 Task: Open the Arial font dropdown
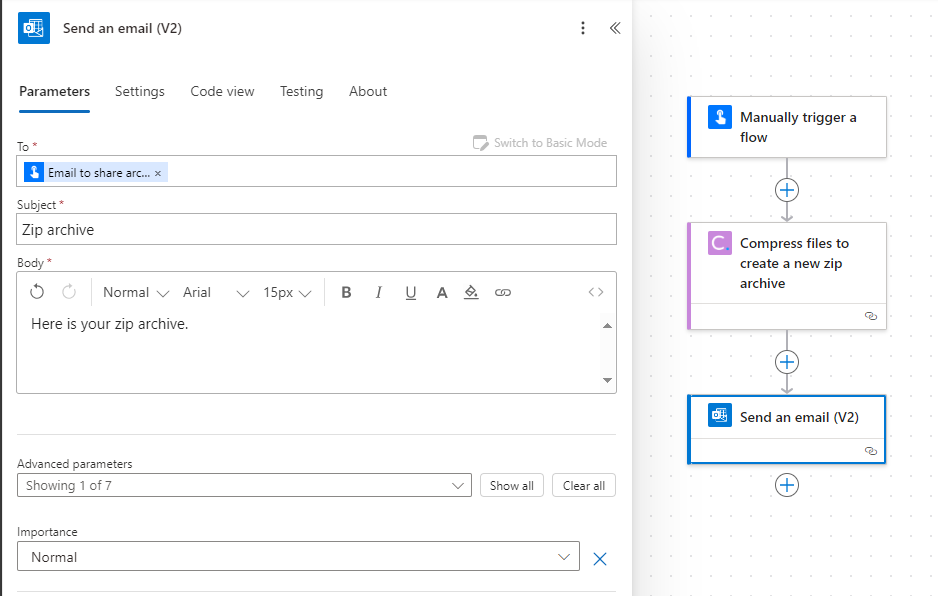[x=215, y=292]
